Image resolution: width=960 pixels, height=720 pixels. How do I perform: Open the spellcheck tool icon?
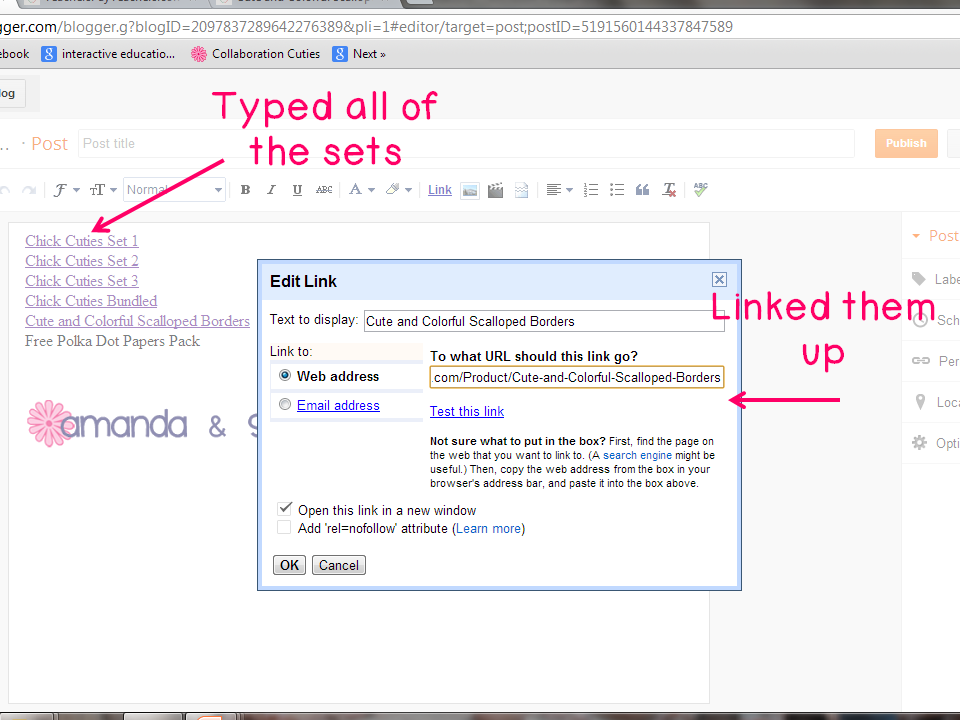pyautogui.click(x=700, y=189)
